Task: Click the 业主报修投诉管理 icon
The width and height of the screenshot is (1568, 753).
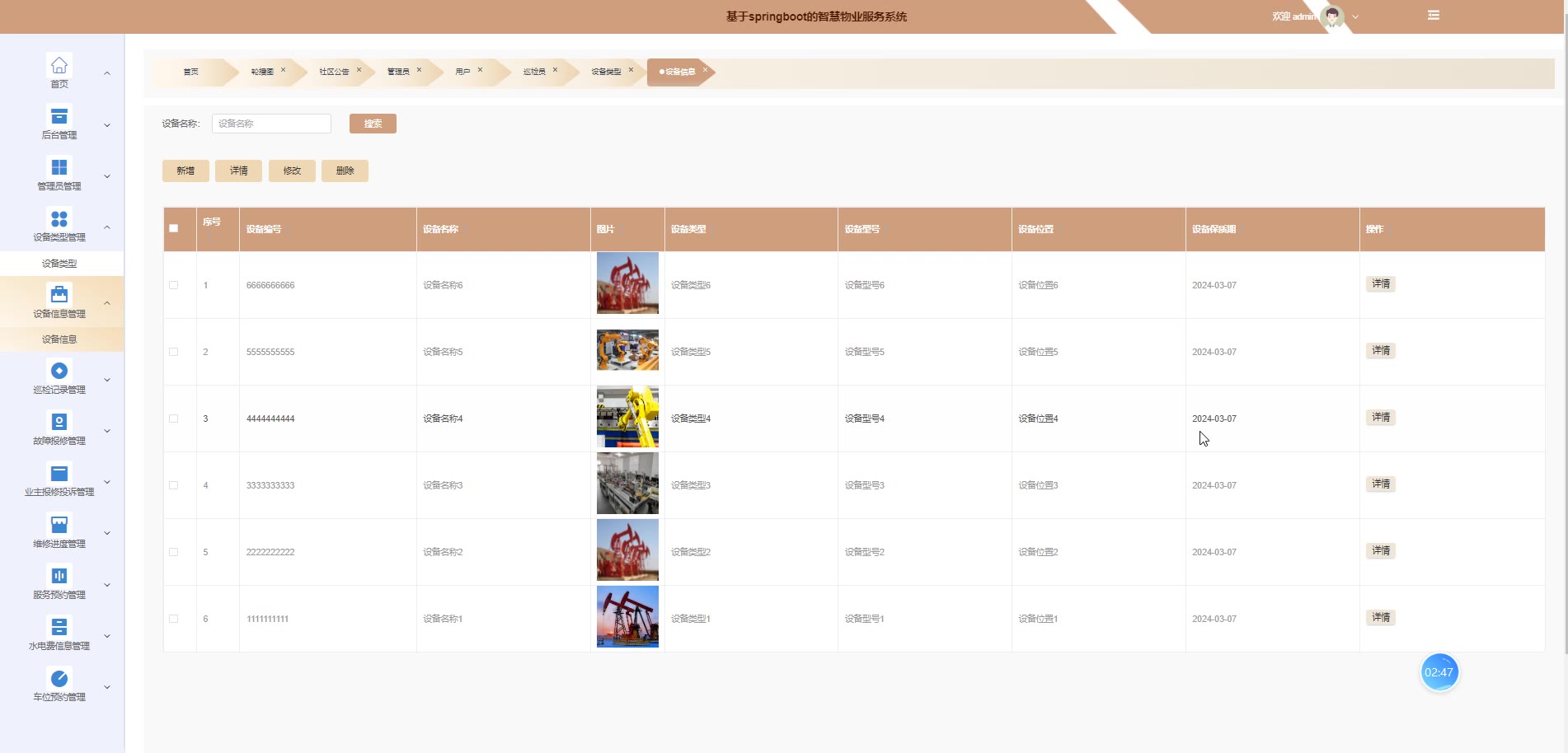Action: point(59,473)
